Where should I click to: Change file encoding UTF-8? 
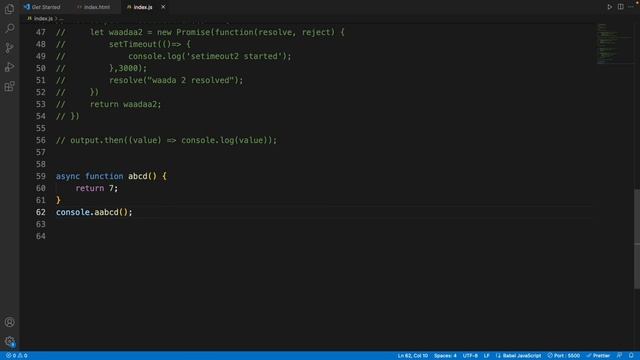(x=470, y=356)
